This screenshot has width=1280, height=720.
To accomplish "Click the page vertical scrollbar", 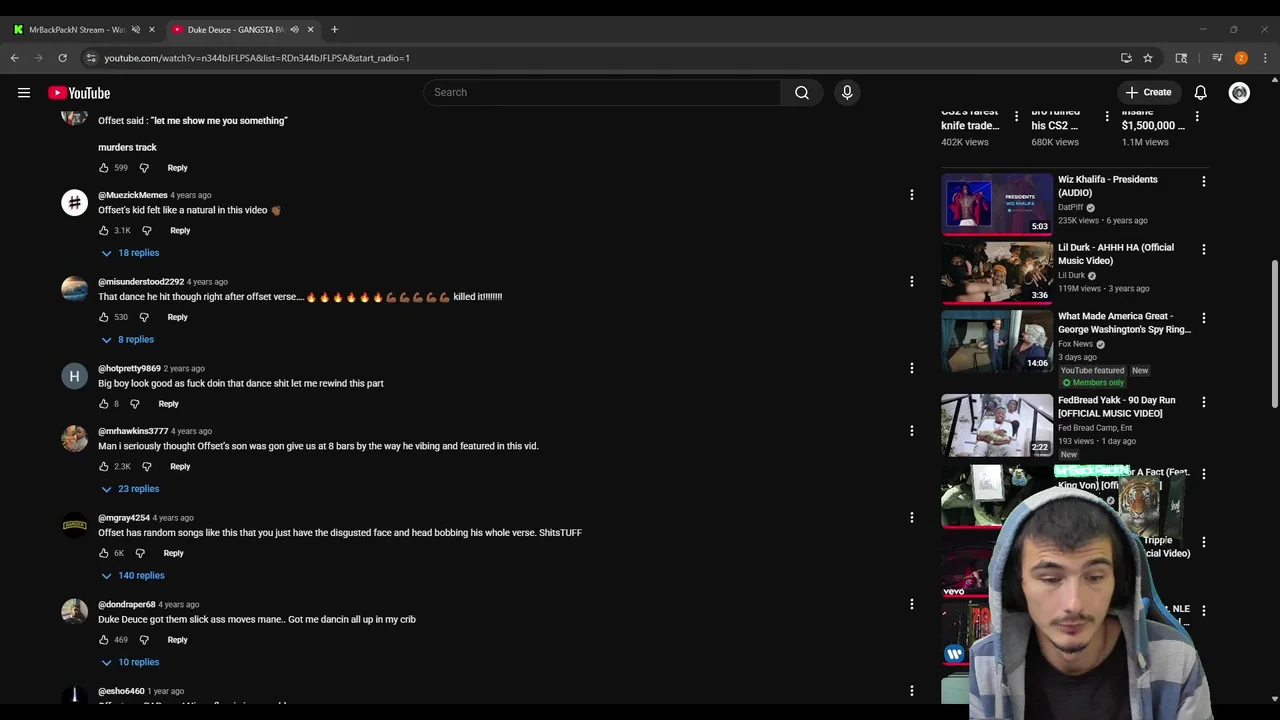I will point(1274,334).
